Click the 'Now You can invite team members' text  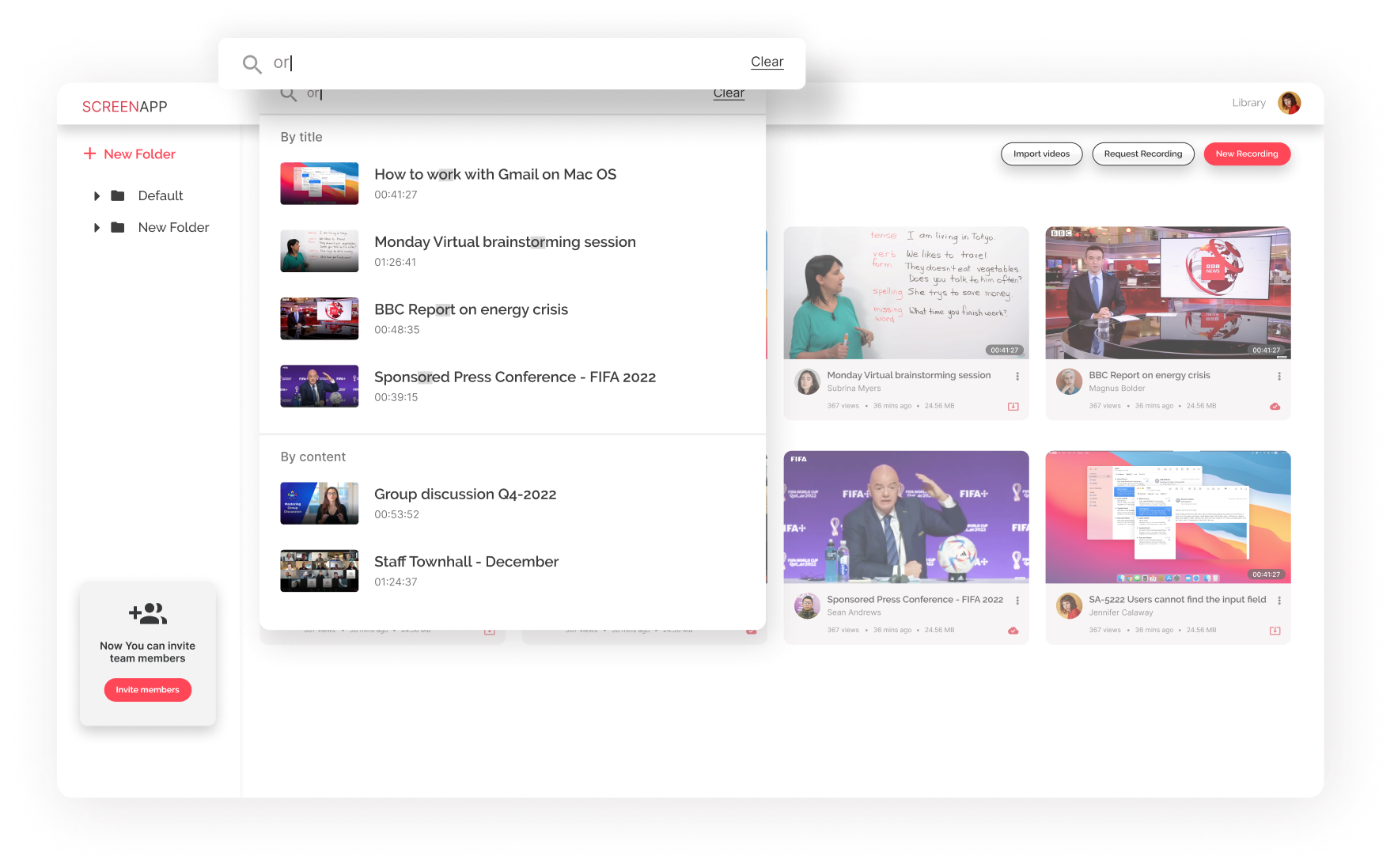tap(148, 652)
